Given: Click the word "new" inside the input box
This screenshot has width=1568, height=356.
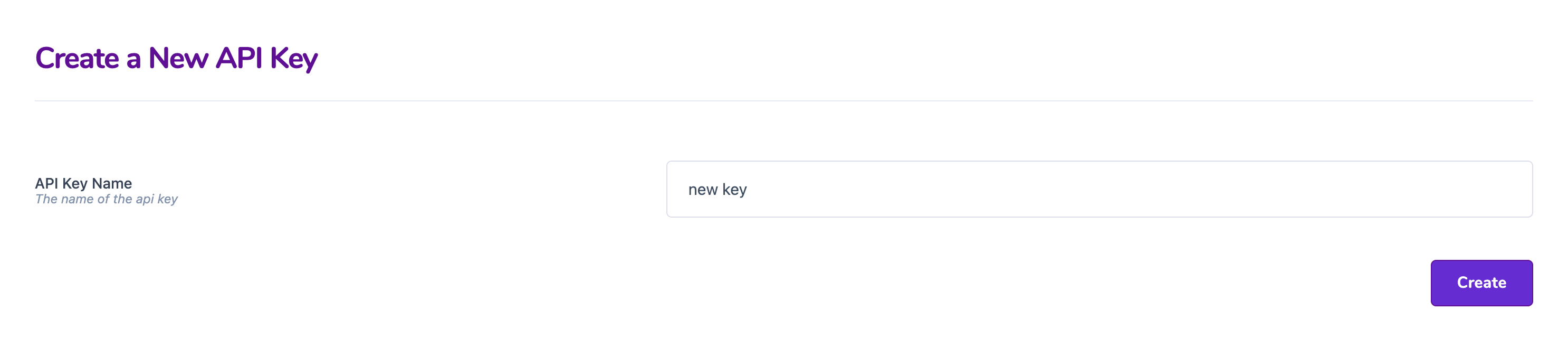Looking at the screenshot, I should 703,190.
